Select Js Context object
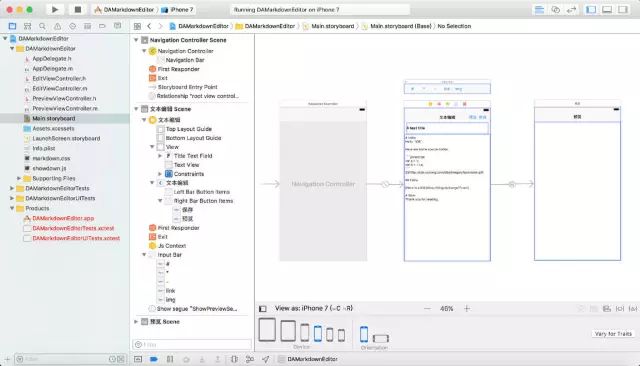The width and height of the screenshot is (640, 366). click(171, 246)
